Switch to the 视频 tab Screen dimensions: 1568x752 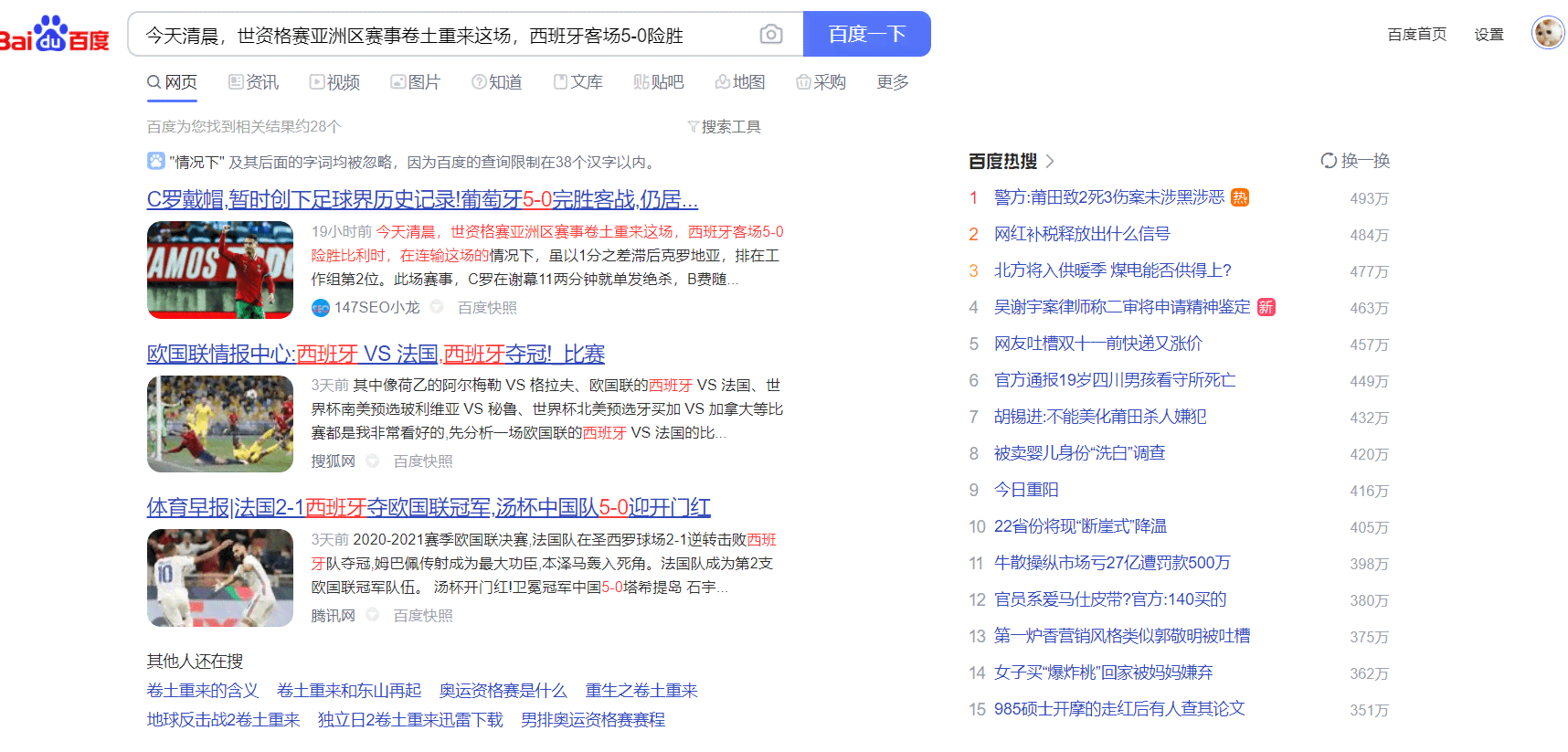334,82
